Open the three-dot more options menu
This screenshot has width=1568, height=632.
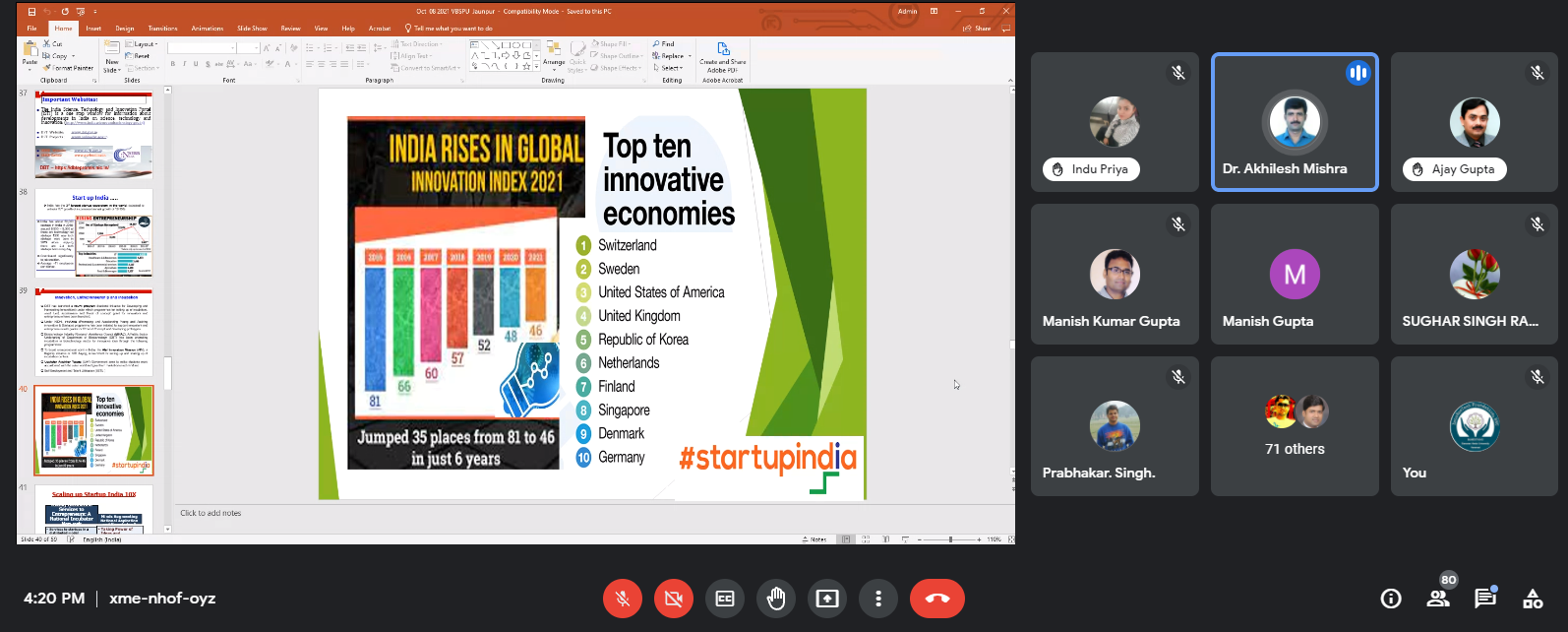[x=878, y=599]
